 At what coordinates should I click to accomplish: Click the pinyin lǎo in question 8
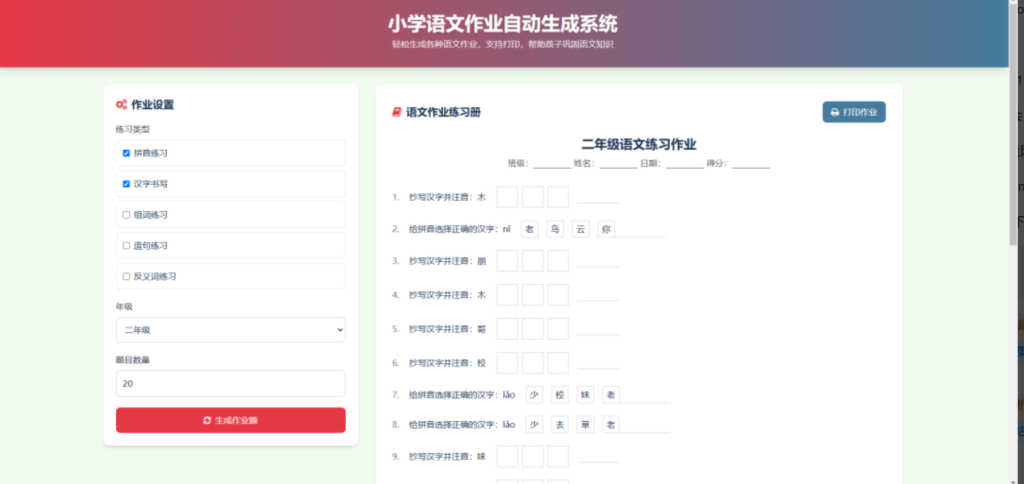(509, 425)
